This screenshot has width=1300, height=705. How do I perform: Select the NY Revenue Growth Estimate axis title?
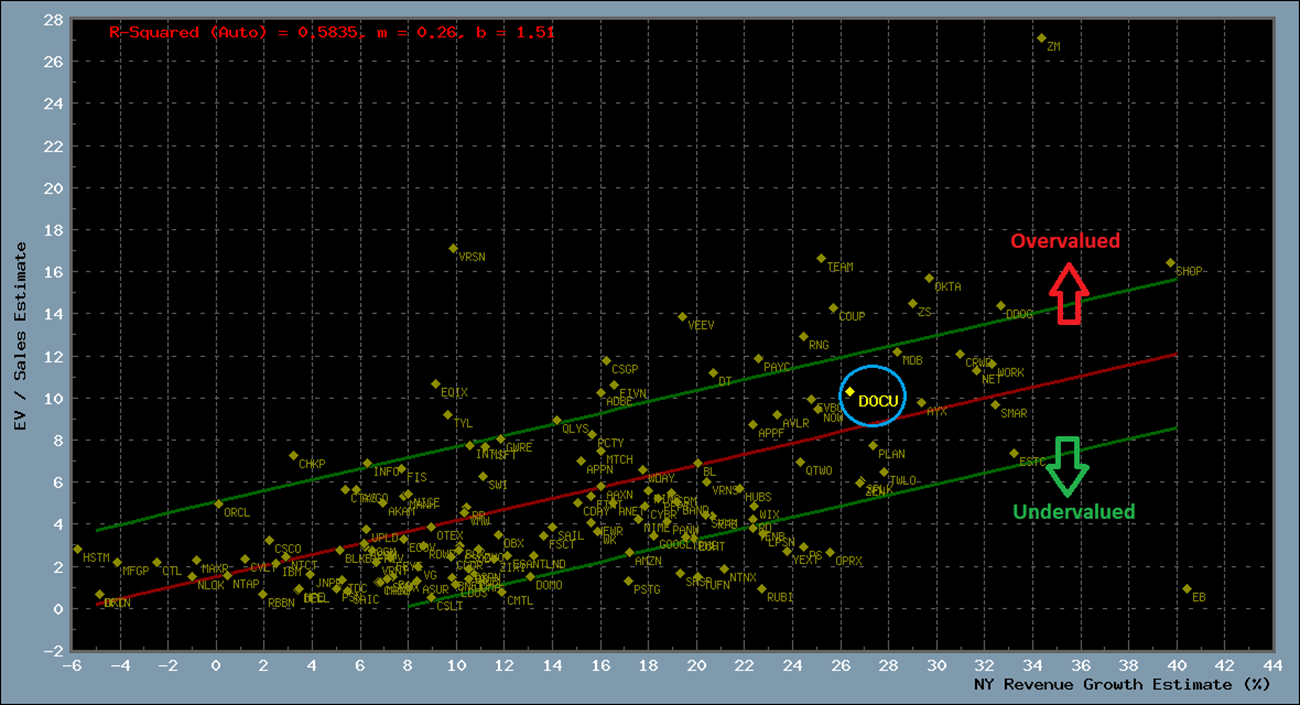[1122, 684]
